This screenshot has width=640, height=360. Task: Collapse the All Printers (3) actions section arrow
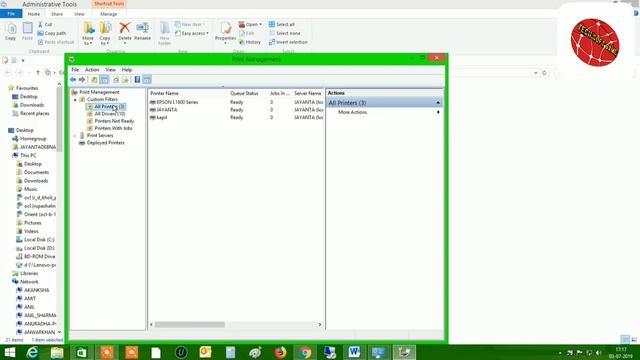point(438,103)
